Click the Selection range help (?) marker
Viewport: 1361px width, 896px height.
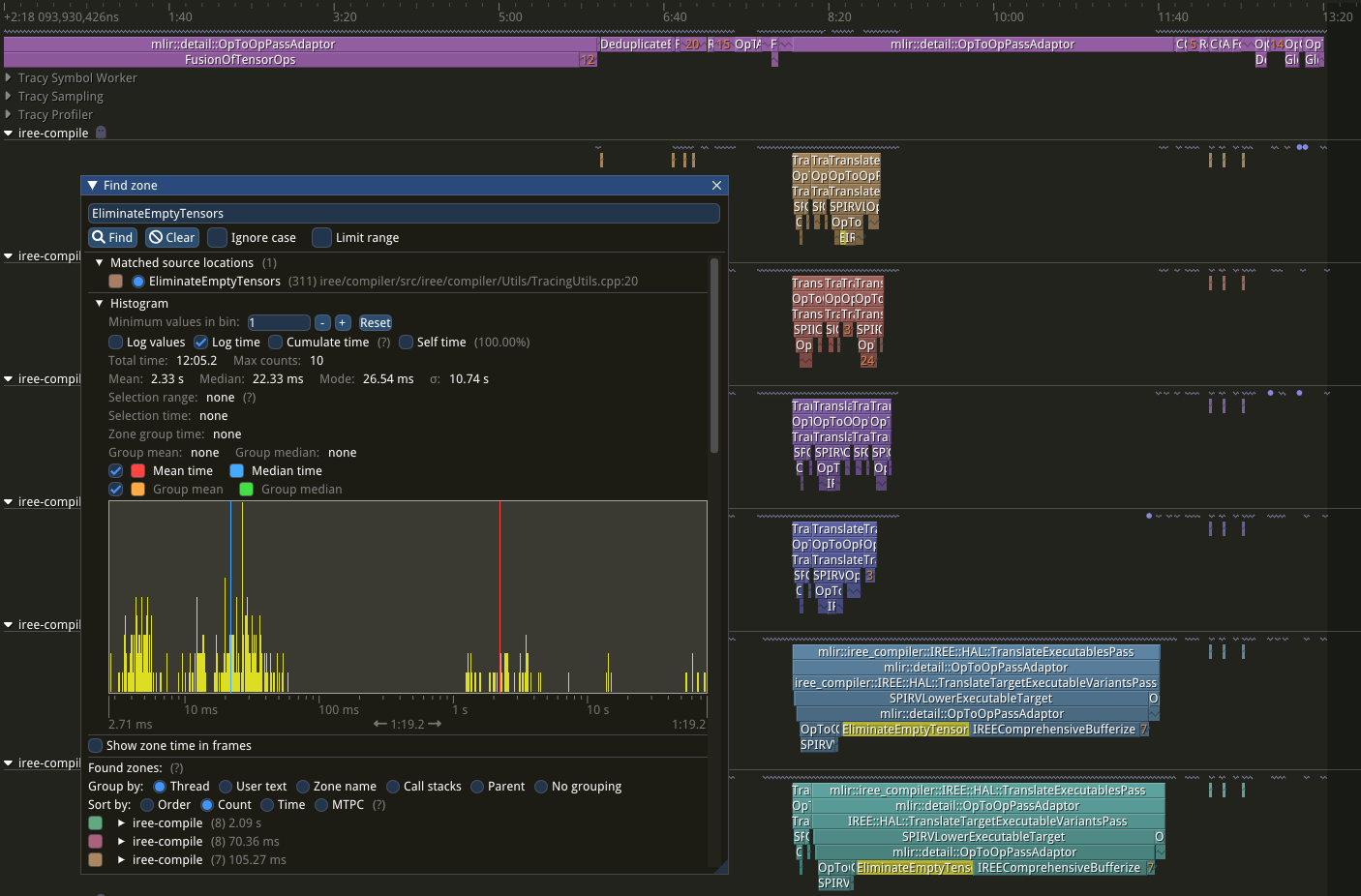click(250, 398)
